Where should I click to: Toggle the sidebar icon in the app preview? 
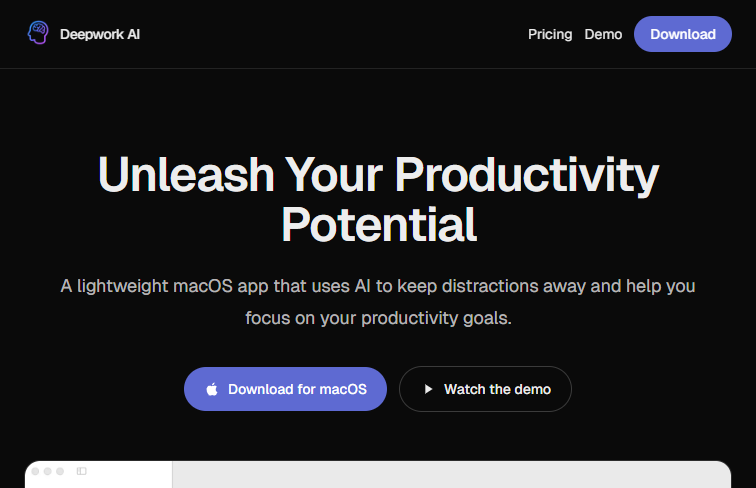[81, 471]
